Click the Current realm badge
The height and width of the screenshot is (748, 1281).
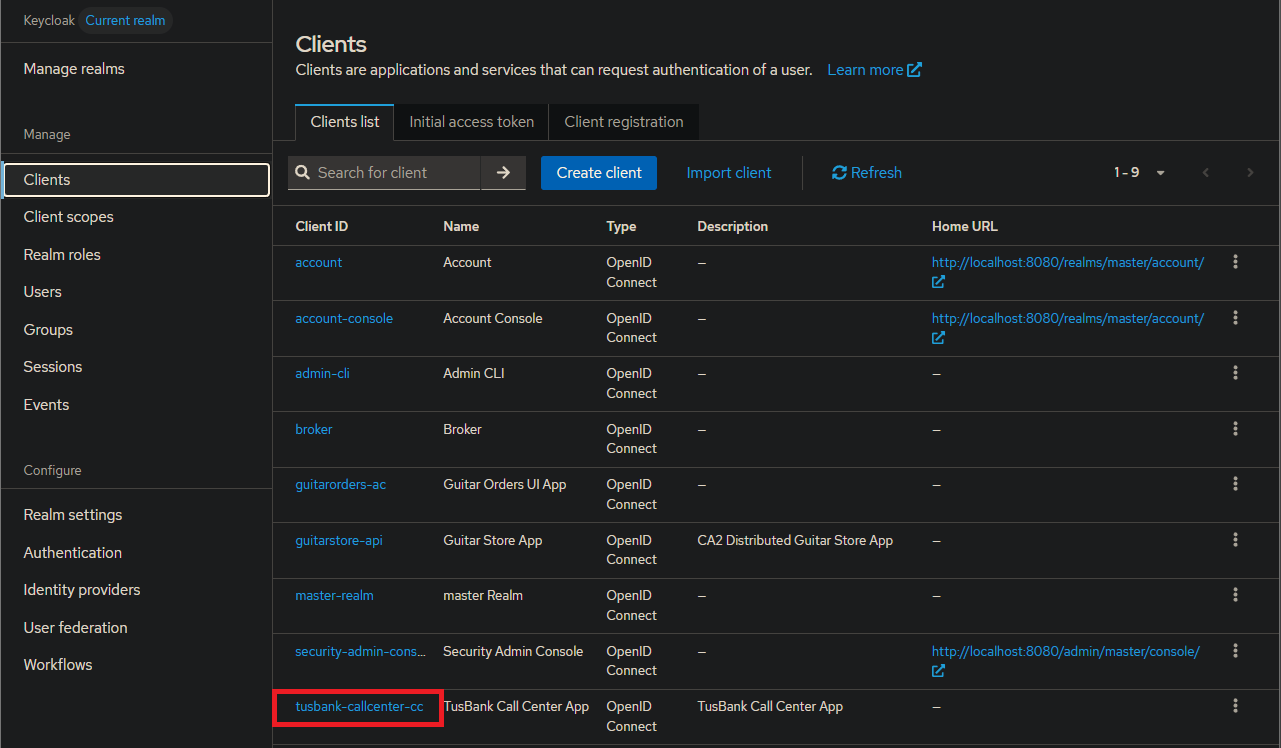point(125,20)
